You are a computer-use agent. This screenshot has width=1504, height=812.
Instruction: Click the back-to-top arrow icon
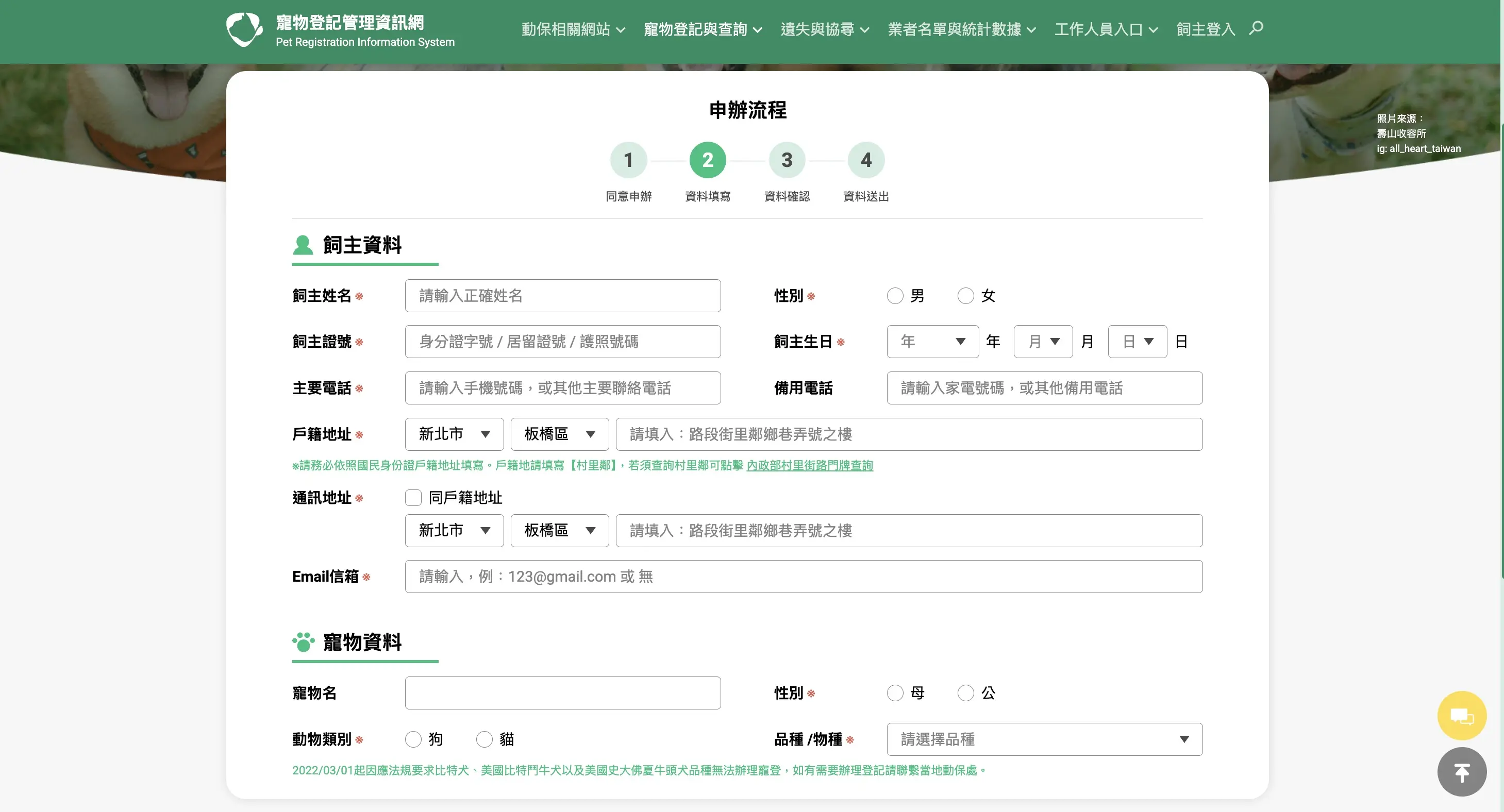[x=1462, y=772]
